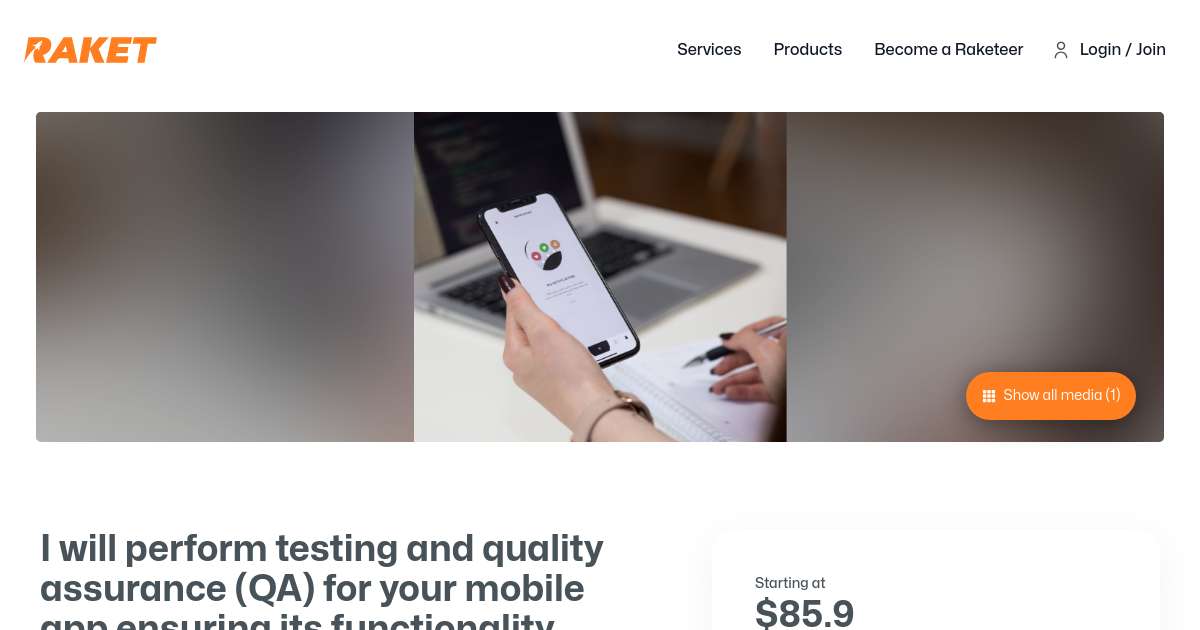Viewport: 1200px width, 630px height.
Task: Open the Services menu
Action: point(709,49)
